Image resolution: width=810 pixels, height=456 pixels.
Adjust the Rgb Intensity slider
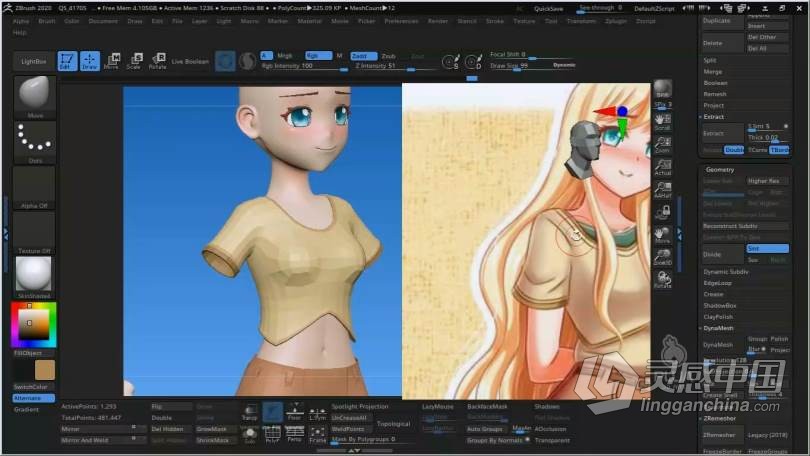(305, 66)
